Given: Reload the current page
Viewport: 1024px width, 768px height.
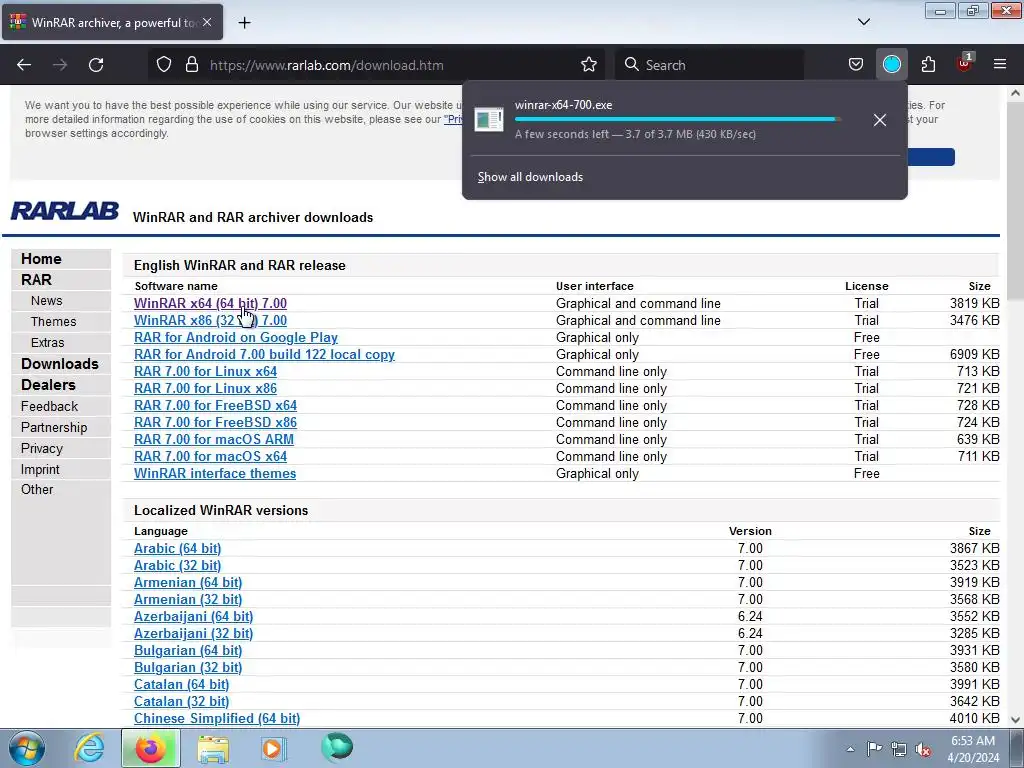Looking at the screenshot, I should coord(96,65).
